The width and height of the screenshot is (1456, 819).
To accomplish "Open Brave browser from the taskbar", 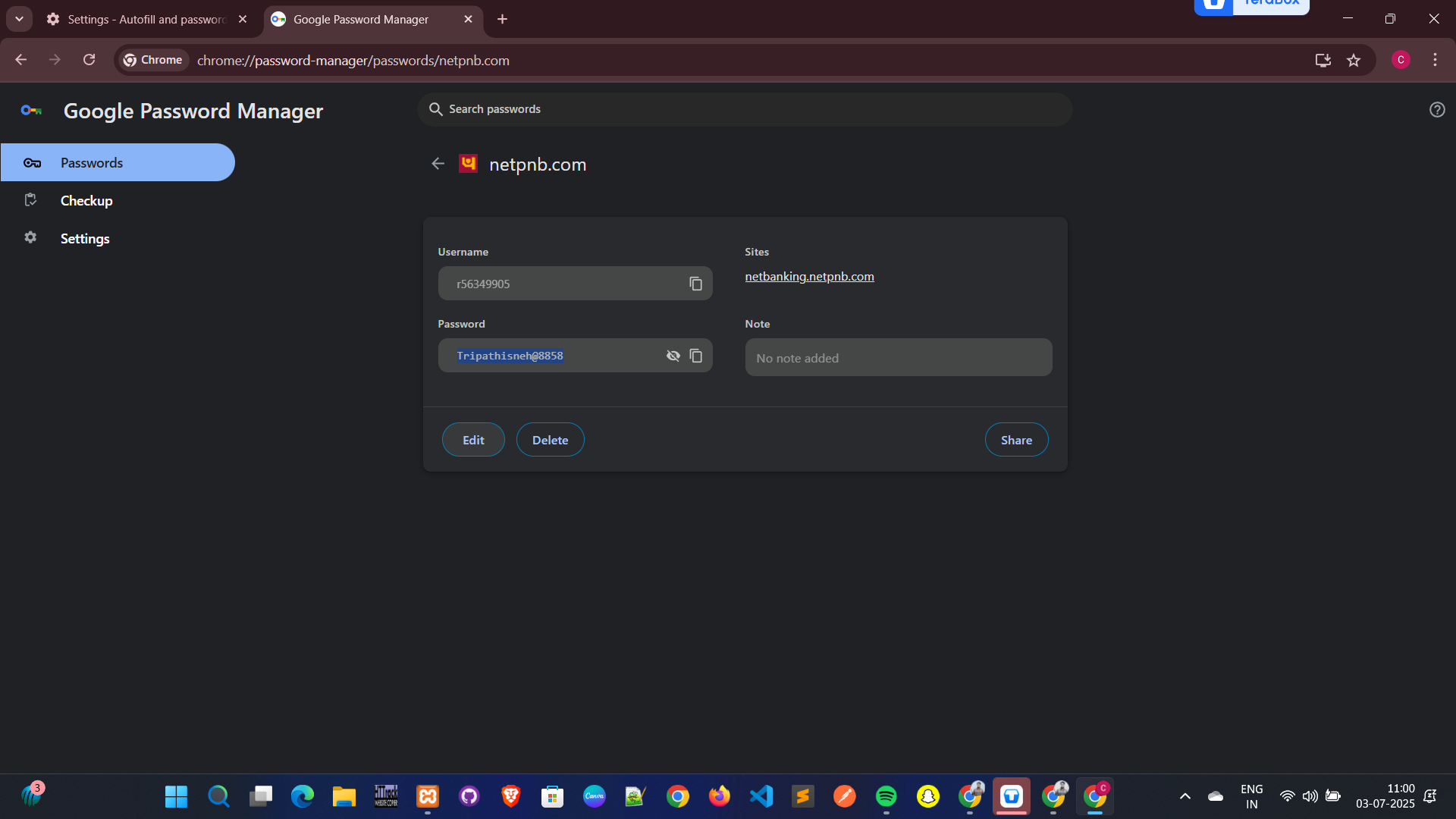I will pos(510,796).
